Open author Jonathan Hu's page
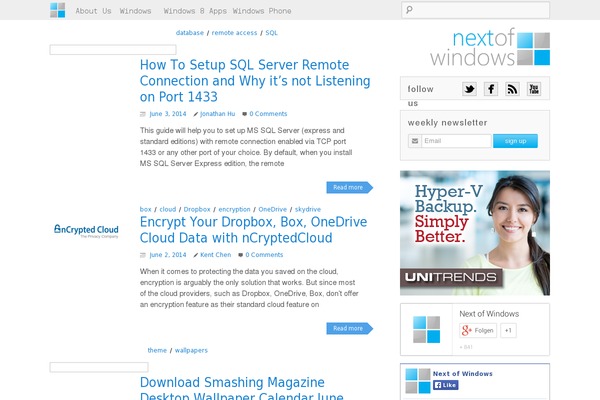 click(217, 114)
